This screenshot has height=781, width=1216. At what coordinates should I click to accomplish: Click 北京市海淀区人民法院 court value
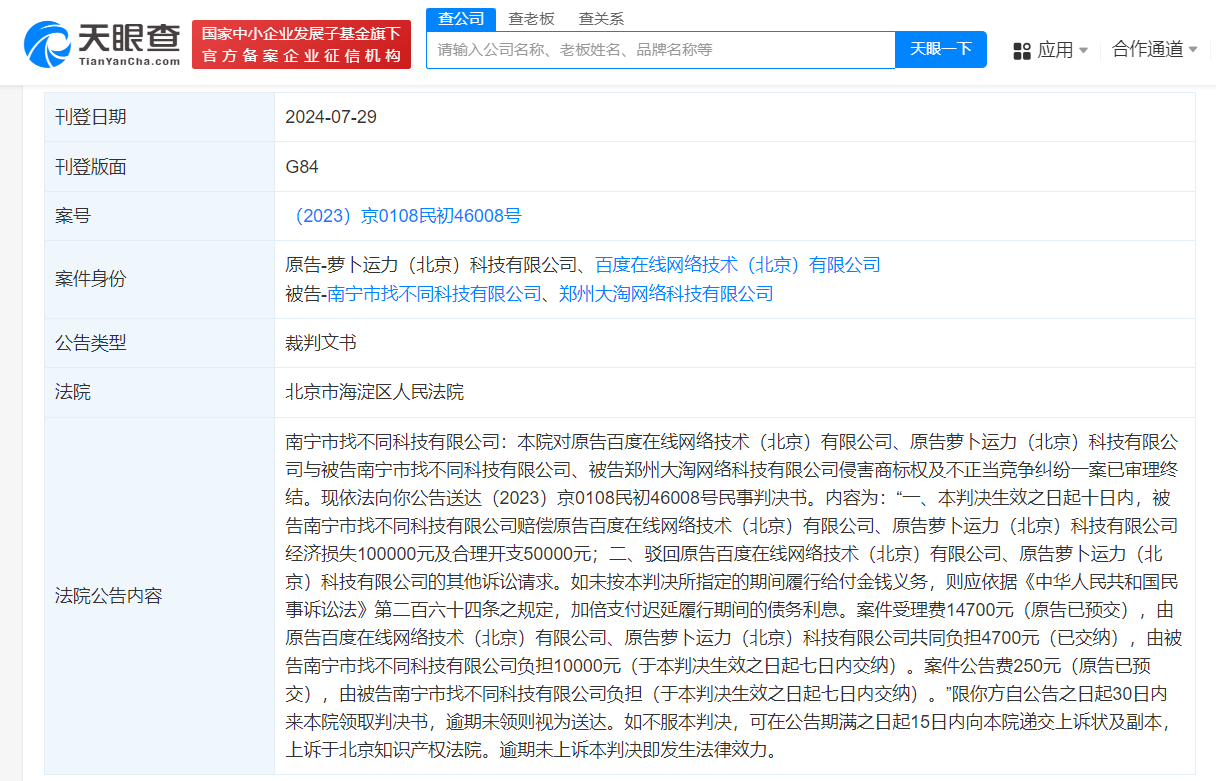375,392
